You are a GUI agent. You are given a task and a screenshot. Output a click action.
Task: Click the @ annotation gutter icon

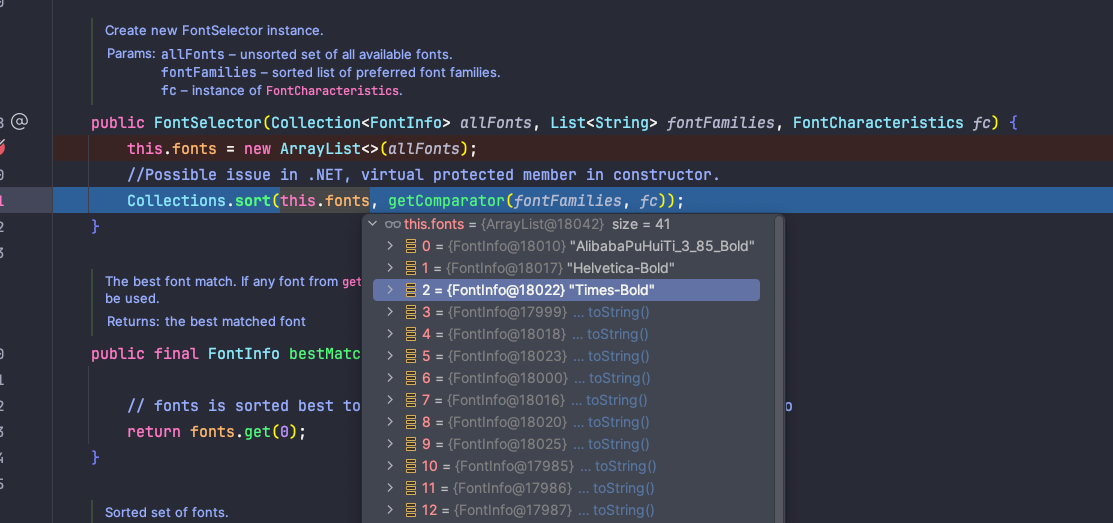19,122
